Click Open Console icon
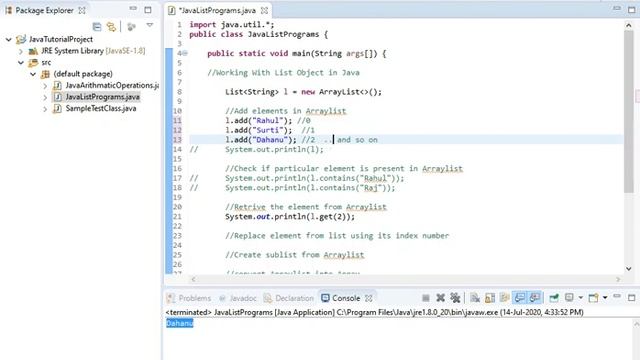Viewport: 640px width, 360px height. click(593, 298)
